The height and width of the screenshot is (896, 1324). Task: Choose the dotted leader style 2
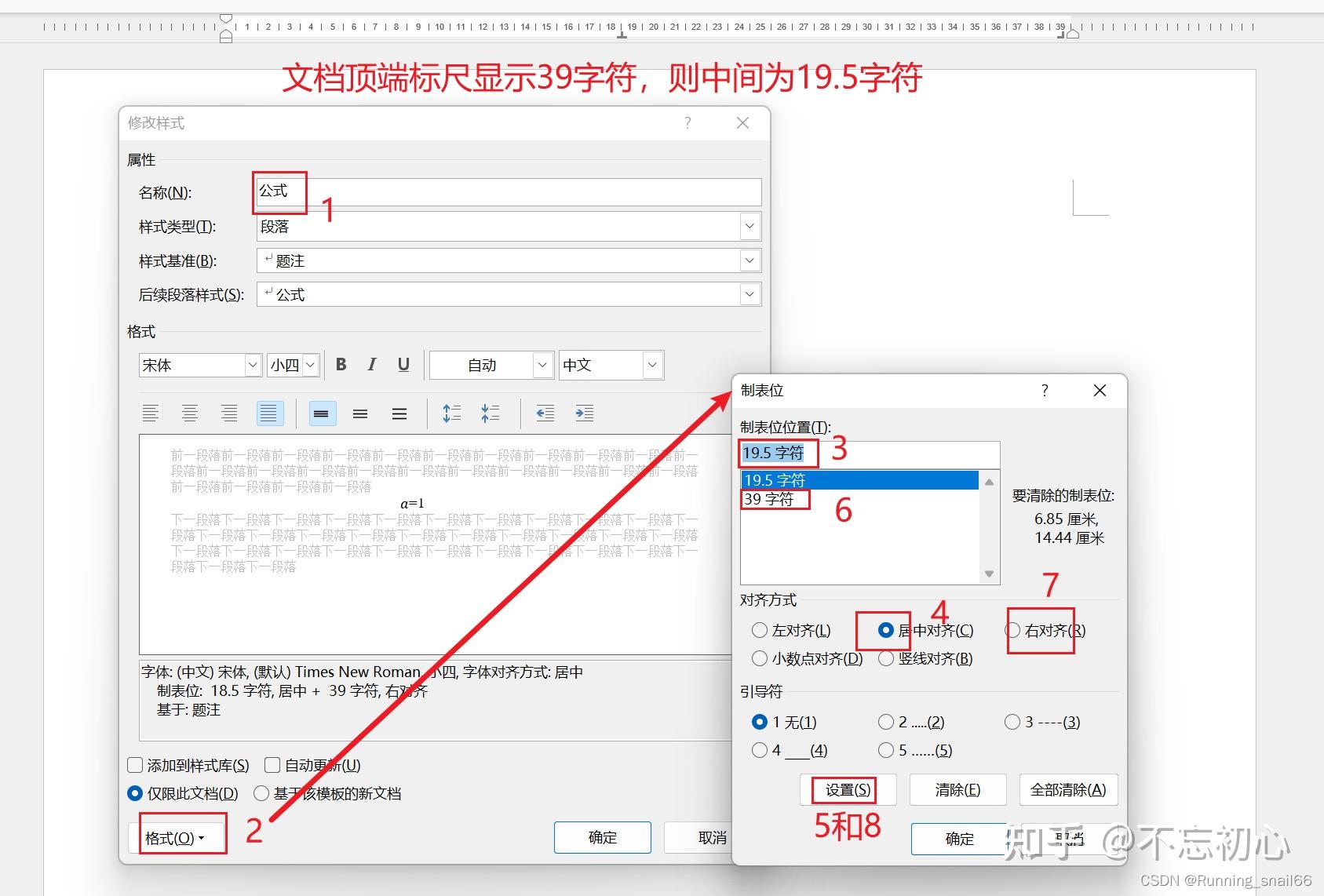[886, 722]
